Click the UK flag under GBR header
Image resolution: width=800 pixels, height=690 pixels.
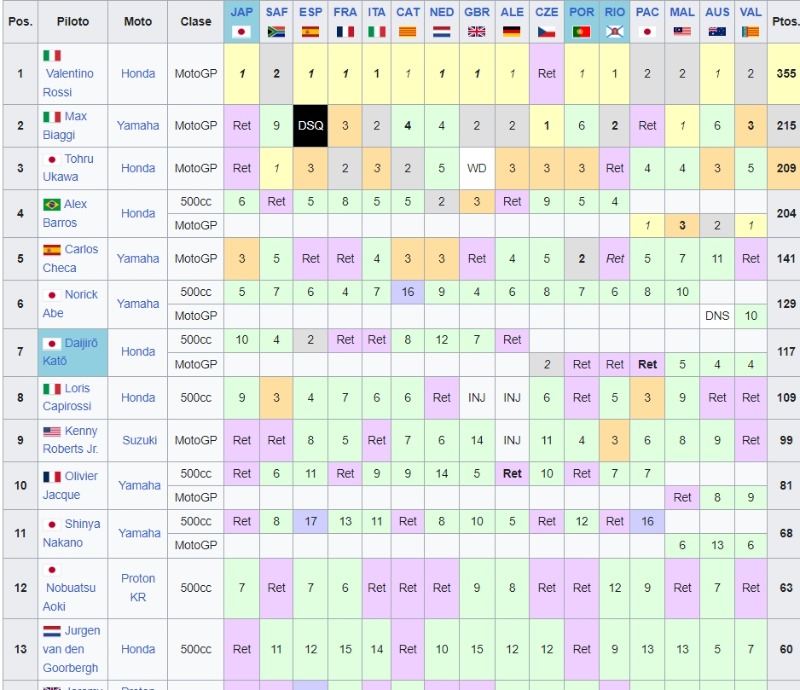point(477,32)
